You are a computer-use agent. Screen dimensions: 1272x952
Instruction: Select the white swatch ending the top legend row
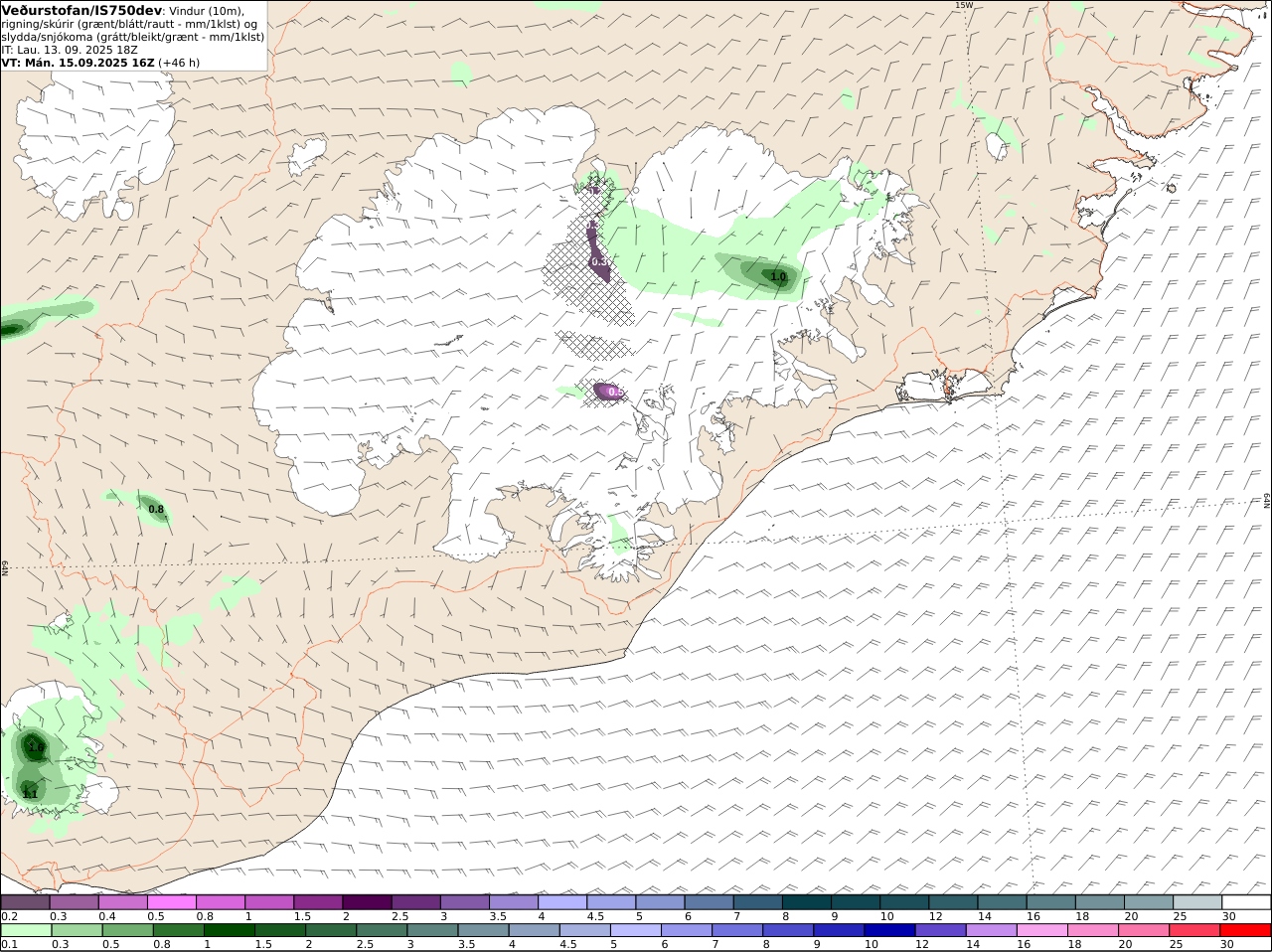1247,902
